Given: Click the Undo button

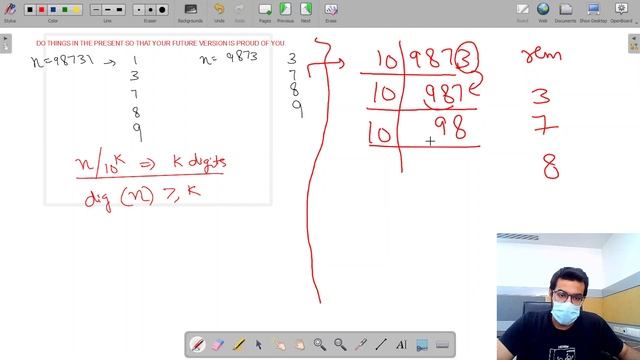Looking at the screenshot, I should point(219,12).
